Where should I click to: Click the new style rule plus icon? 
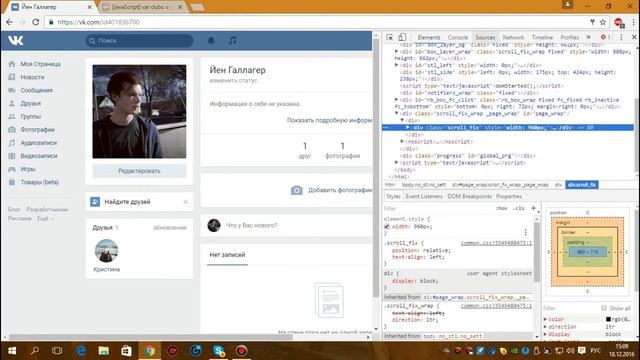point(533,208)
